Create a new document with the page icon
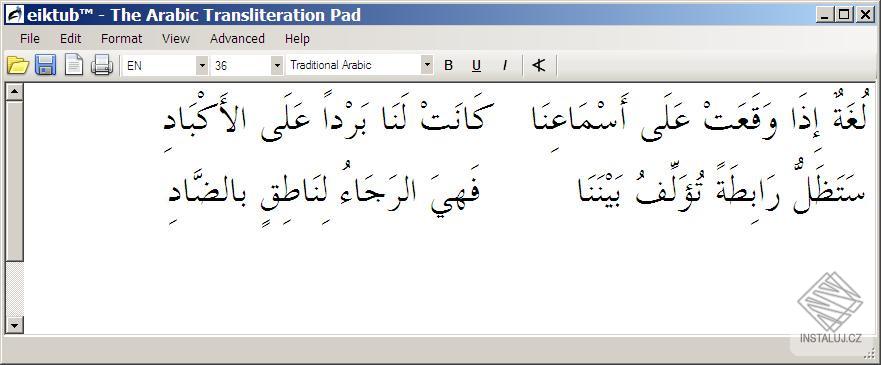This screenshot has height=365, width=881. [74, 65]
